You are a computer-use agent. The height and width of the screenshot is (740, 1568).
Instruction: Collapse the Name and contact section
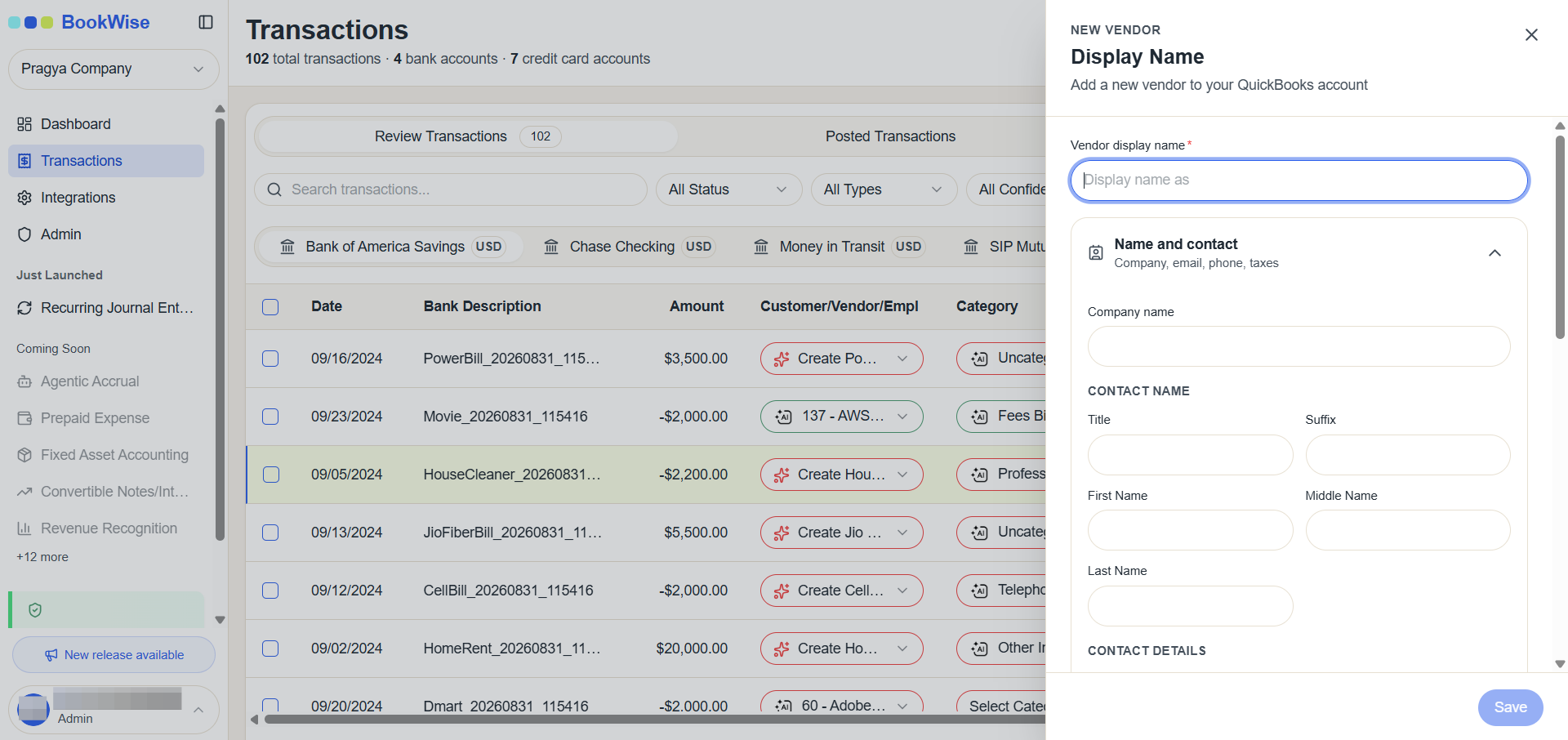pyautogui.click(x=1494, y=253)
